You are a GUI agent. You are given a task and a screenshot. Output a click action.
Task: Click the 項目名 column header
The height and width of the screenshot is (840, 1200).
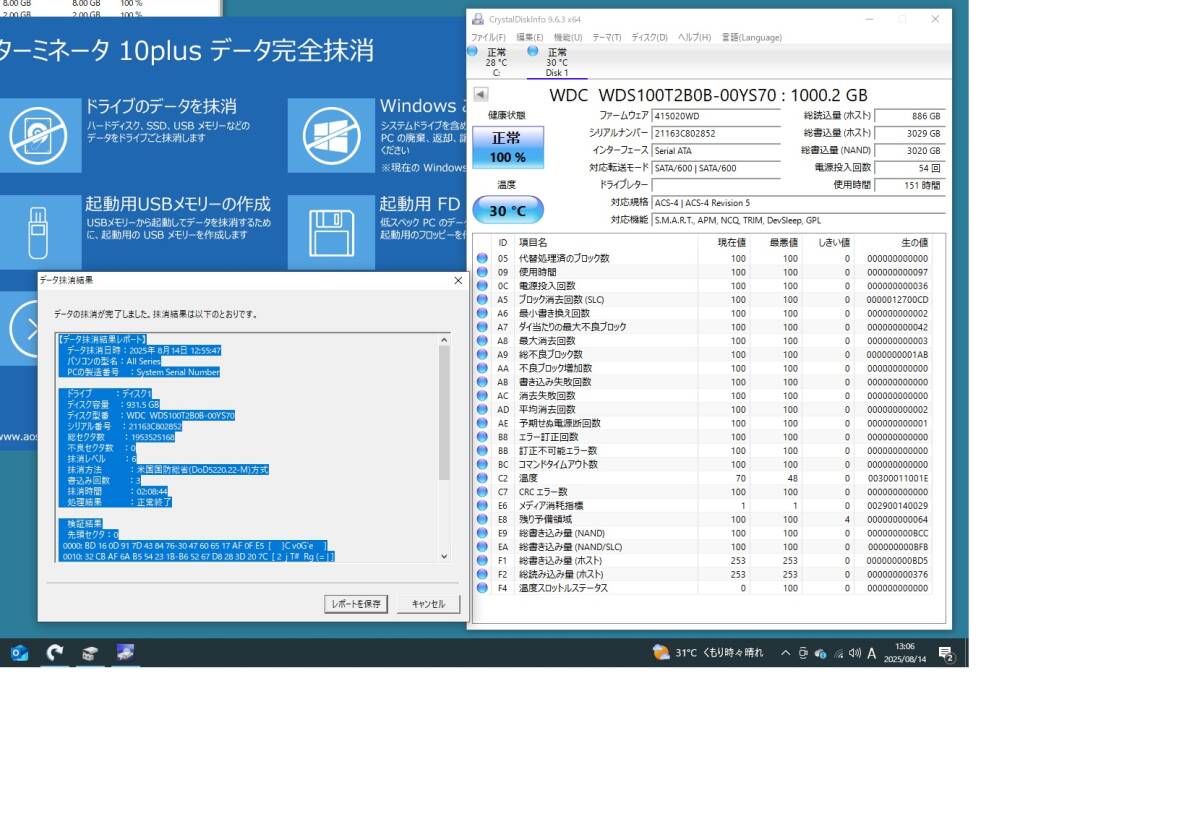(x=533, y=243)
